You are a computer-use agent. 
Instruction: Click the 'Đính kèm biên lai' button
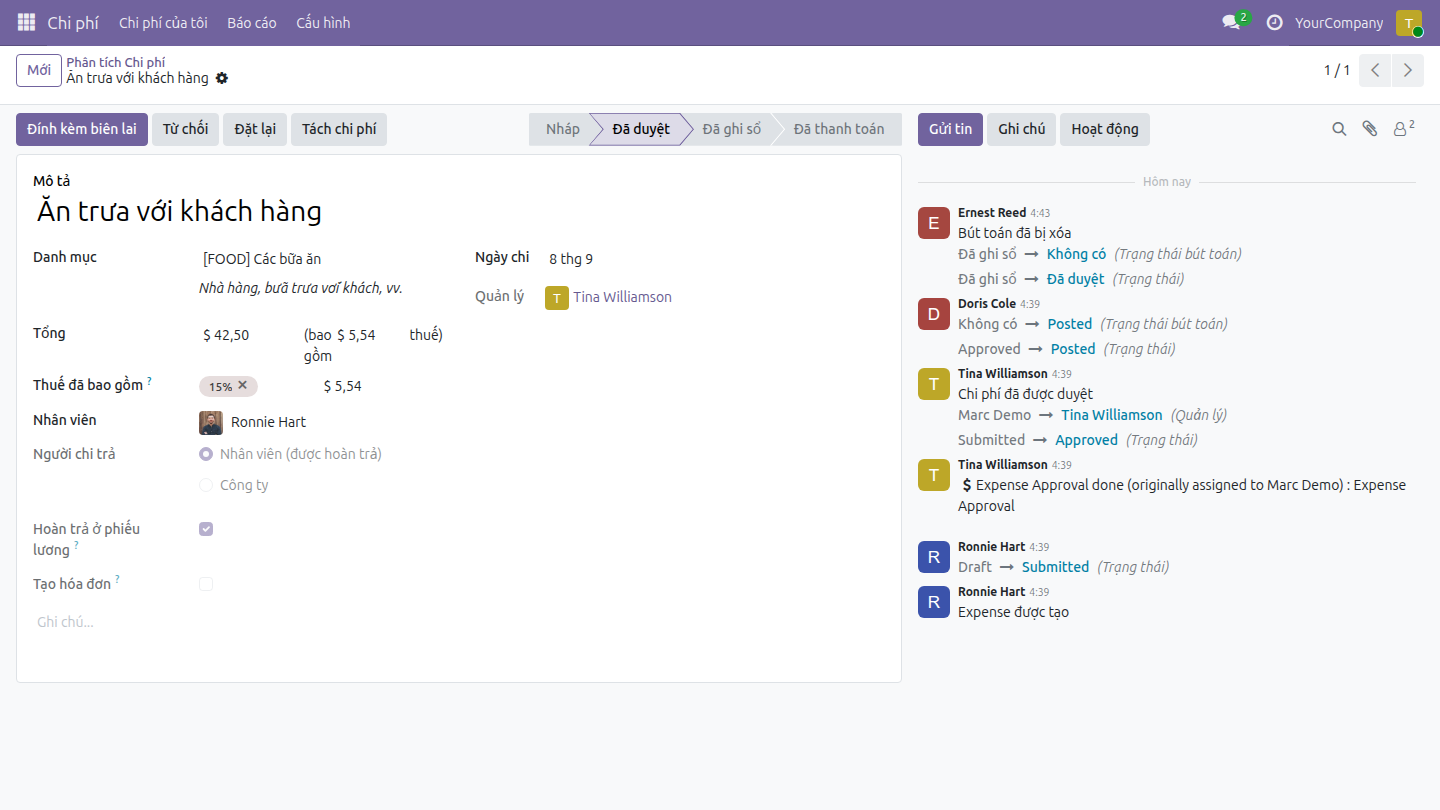82,129
